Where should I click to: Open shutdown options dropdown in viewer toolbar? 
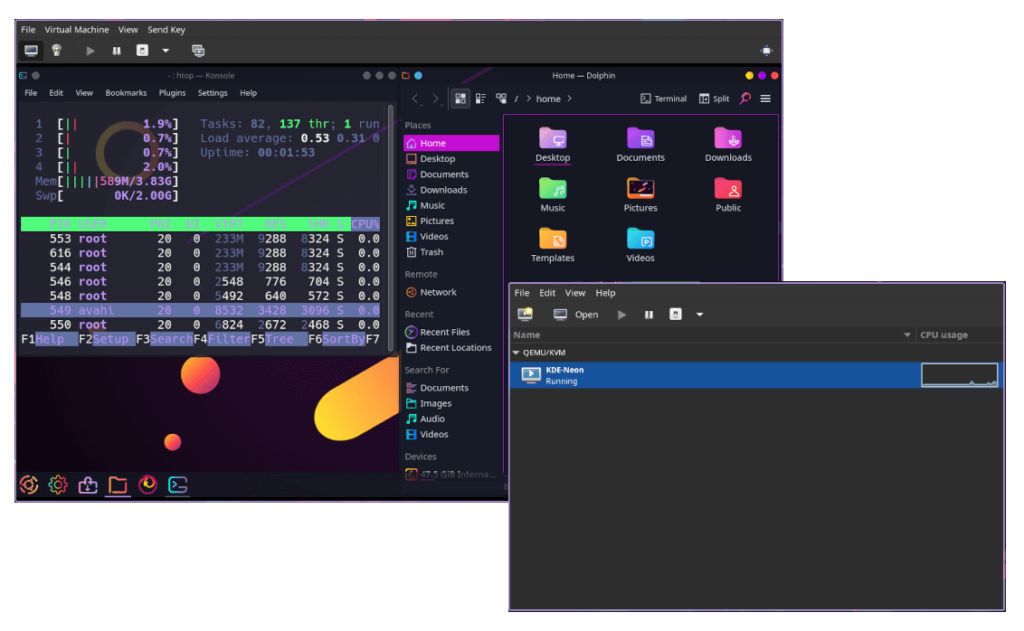pos(166,50)
